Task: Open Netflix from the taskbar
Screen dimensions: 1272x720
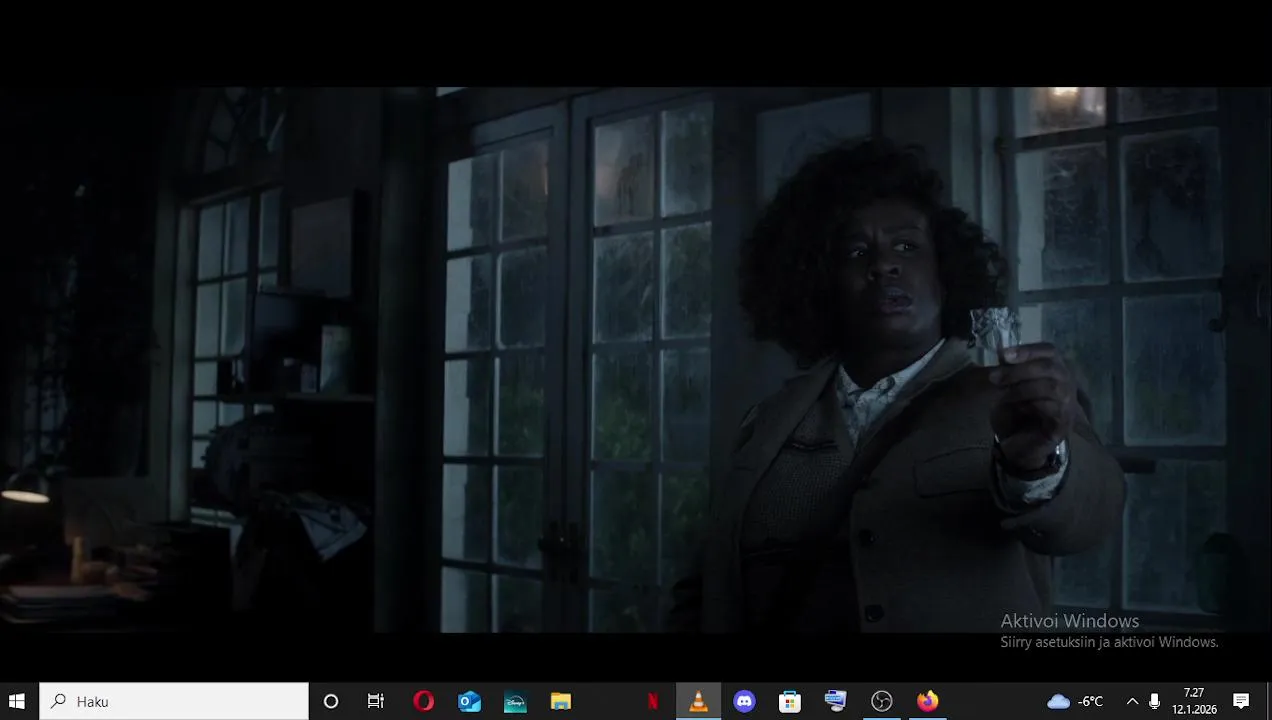Action: pos(653,701)
